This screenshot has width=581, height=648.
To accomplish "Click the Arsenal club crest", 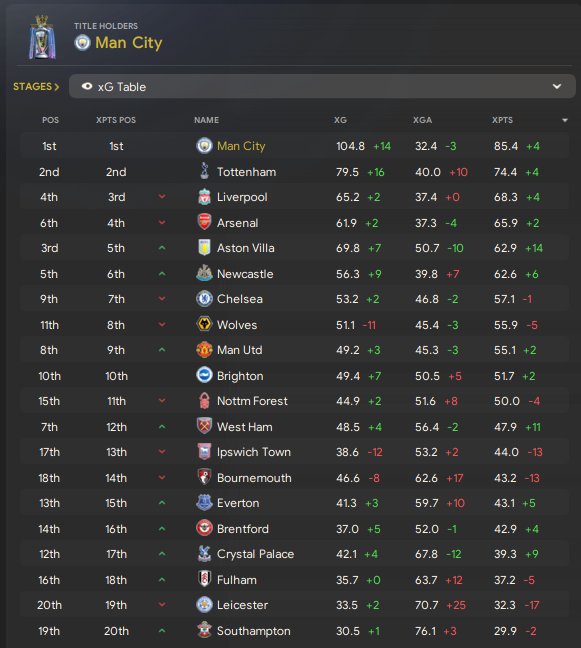I will [204, 222].
